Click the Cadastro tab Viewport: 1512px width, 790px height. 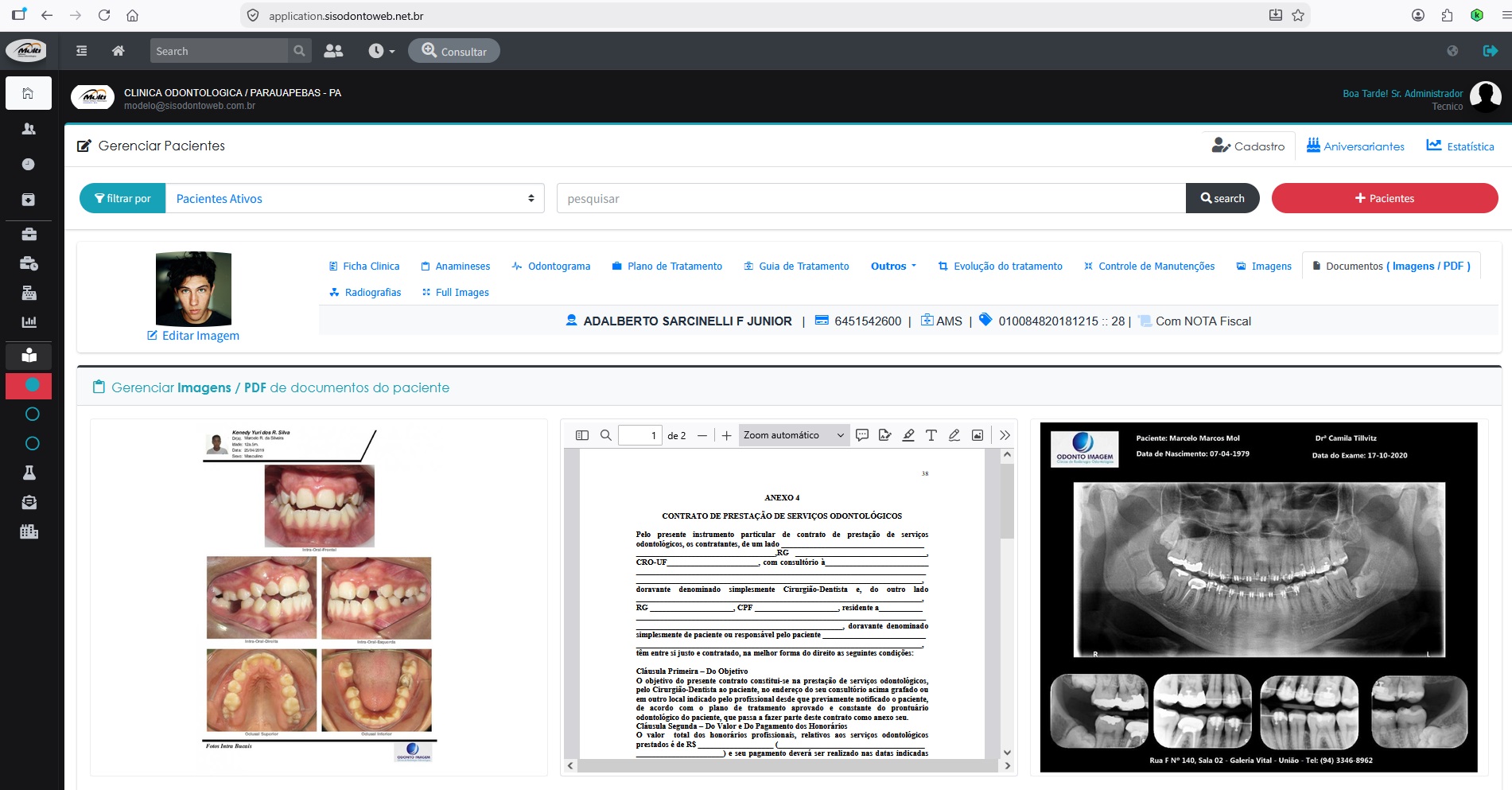point(1248,146)
